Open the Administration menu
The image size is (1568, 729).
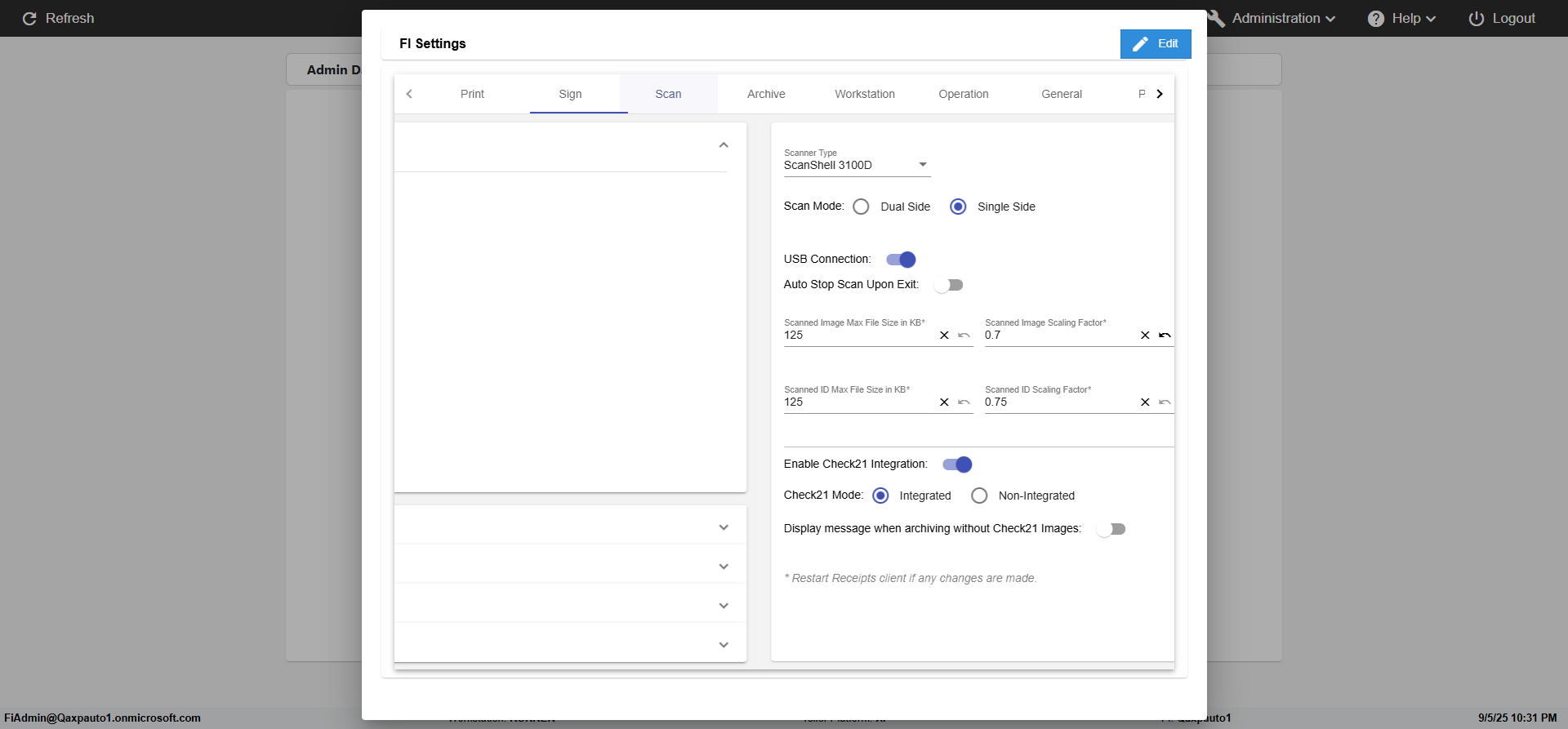tap(1275, 19)
